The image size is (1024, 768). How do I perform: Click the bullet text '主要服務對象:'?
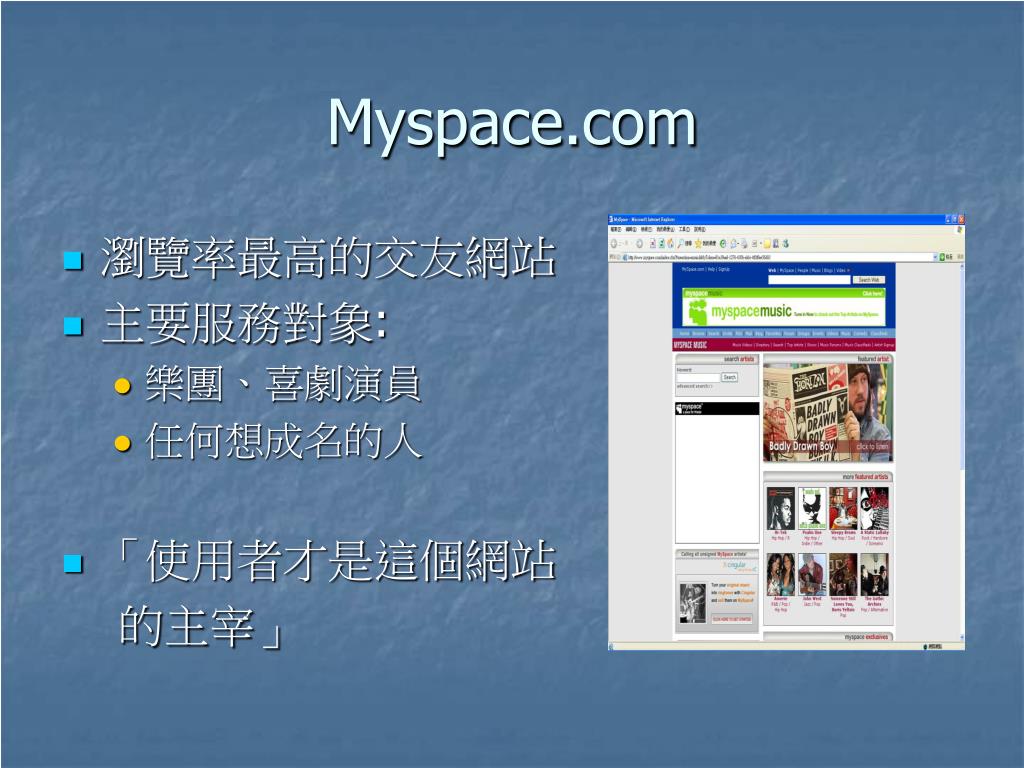[245, 324]
